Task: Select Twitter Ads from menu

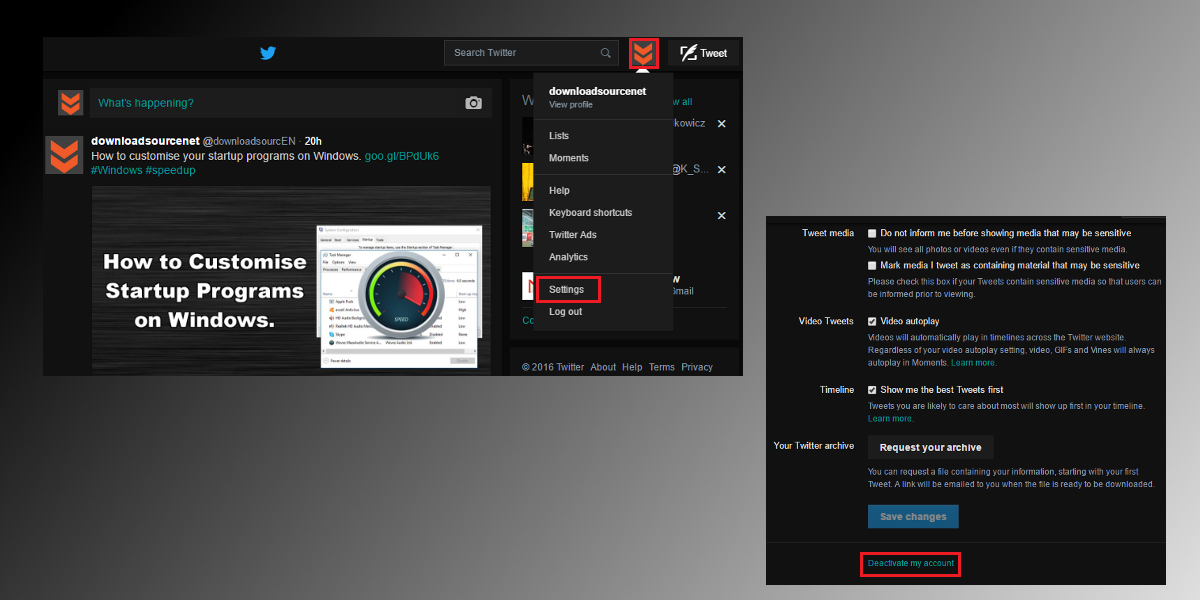Action: 573,235
